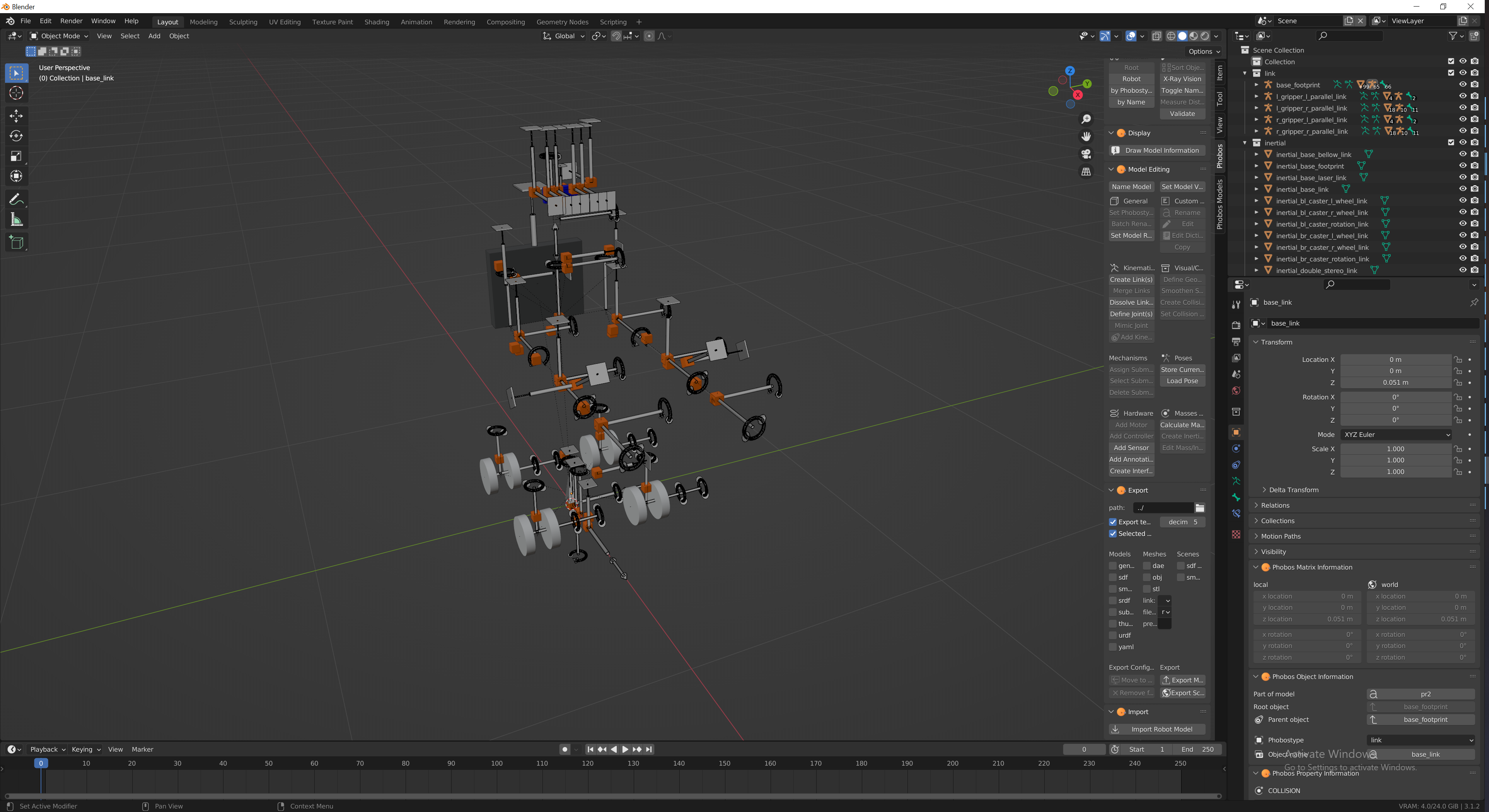The width and height of the screenshot is (1489, 812).
Task: Open the XYZ Euler rotation mode dropdown
Action: (x=1396, y=434)
